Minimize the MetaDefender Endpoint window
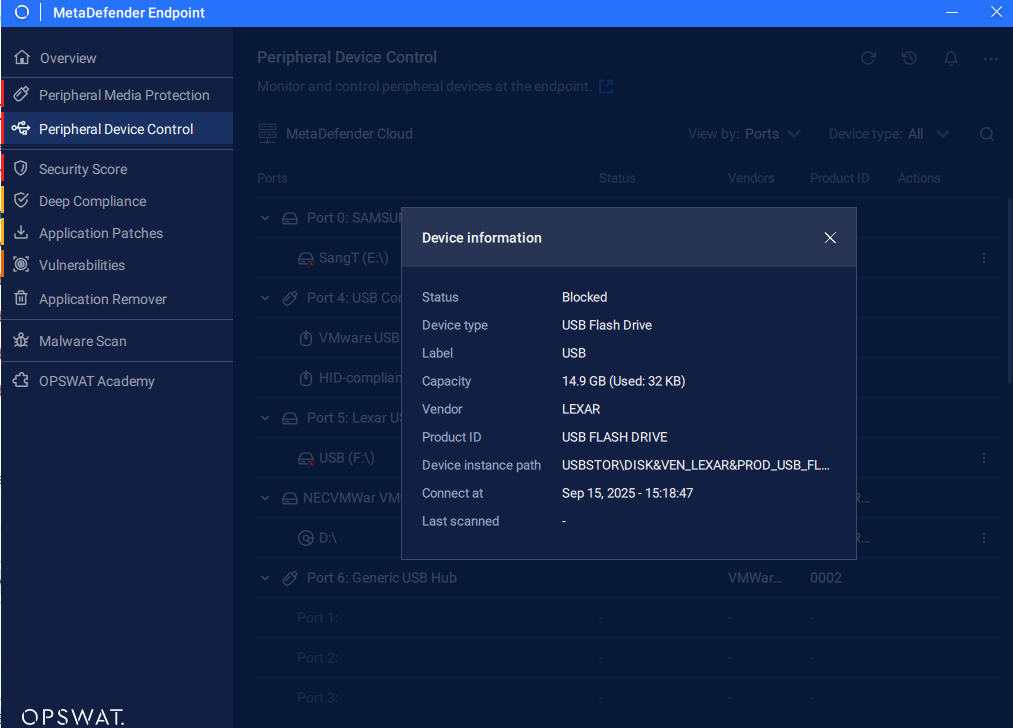Image resolution: width=1013 pixels, height=728 pixels. point(952,12)
